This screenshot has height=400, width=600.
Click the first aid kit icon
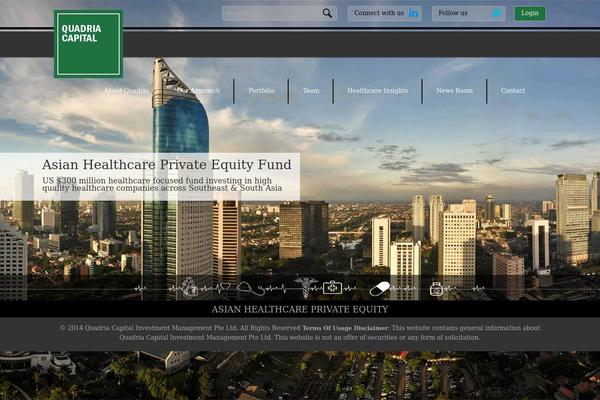tap(332, 287)
